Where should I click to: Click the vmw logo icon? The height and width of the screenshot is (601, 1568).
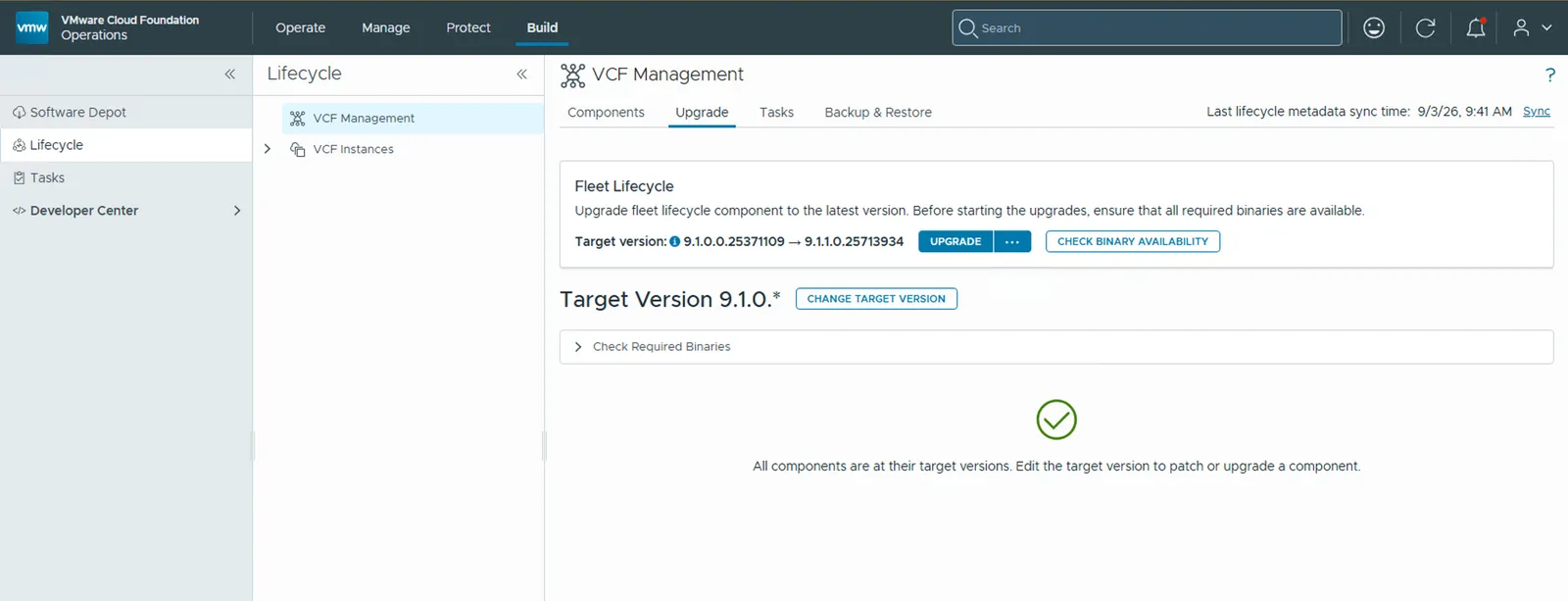(x=32, y=27)
